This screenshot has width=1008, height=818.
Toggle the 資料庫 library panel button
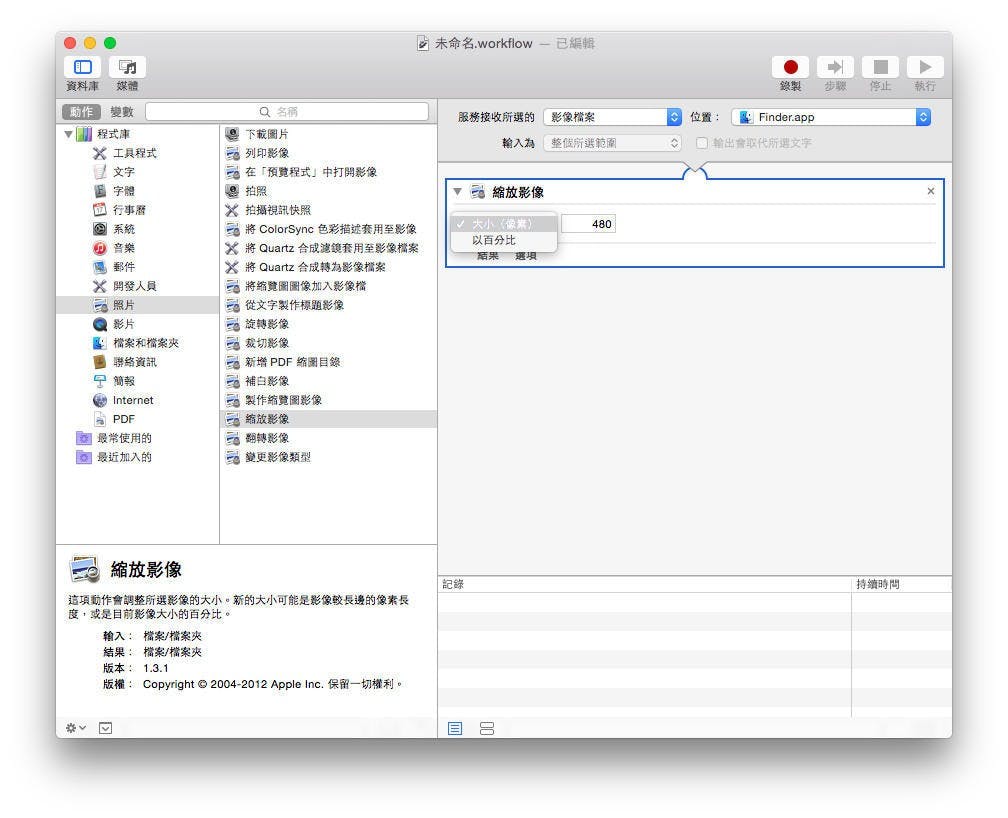(82, 67)
